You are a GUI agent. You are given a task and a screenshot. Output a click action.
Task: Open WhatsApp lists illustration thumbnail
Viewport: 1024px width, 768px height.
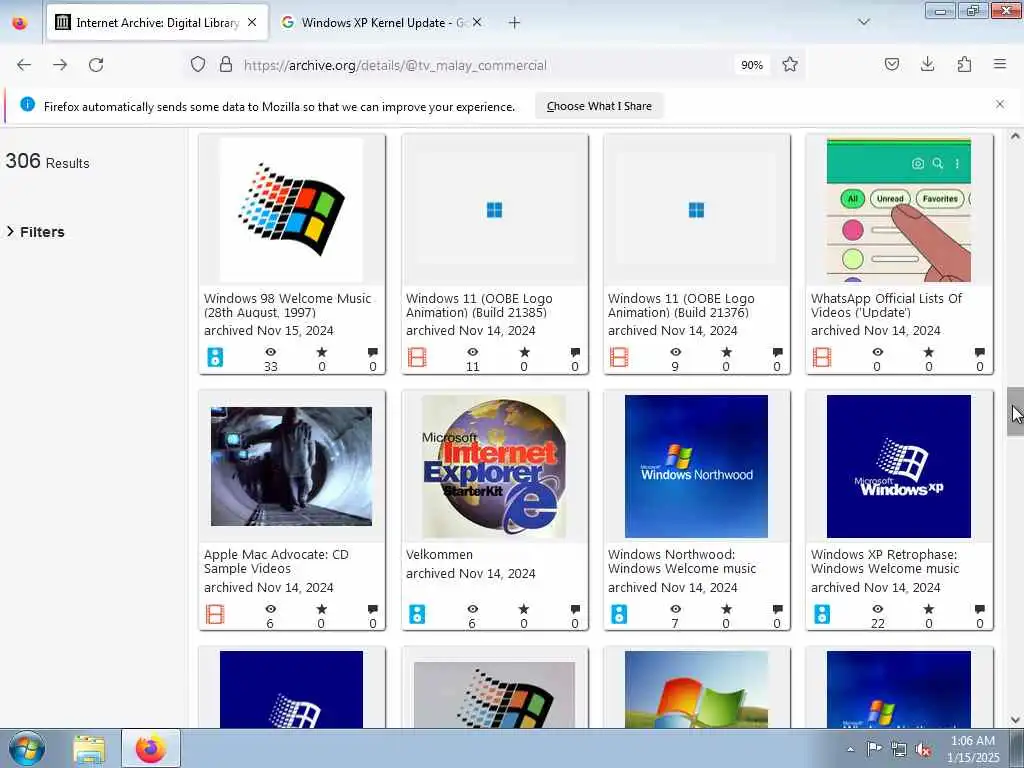pyautogui.click(x=899, y=209)
